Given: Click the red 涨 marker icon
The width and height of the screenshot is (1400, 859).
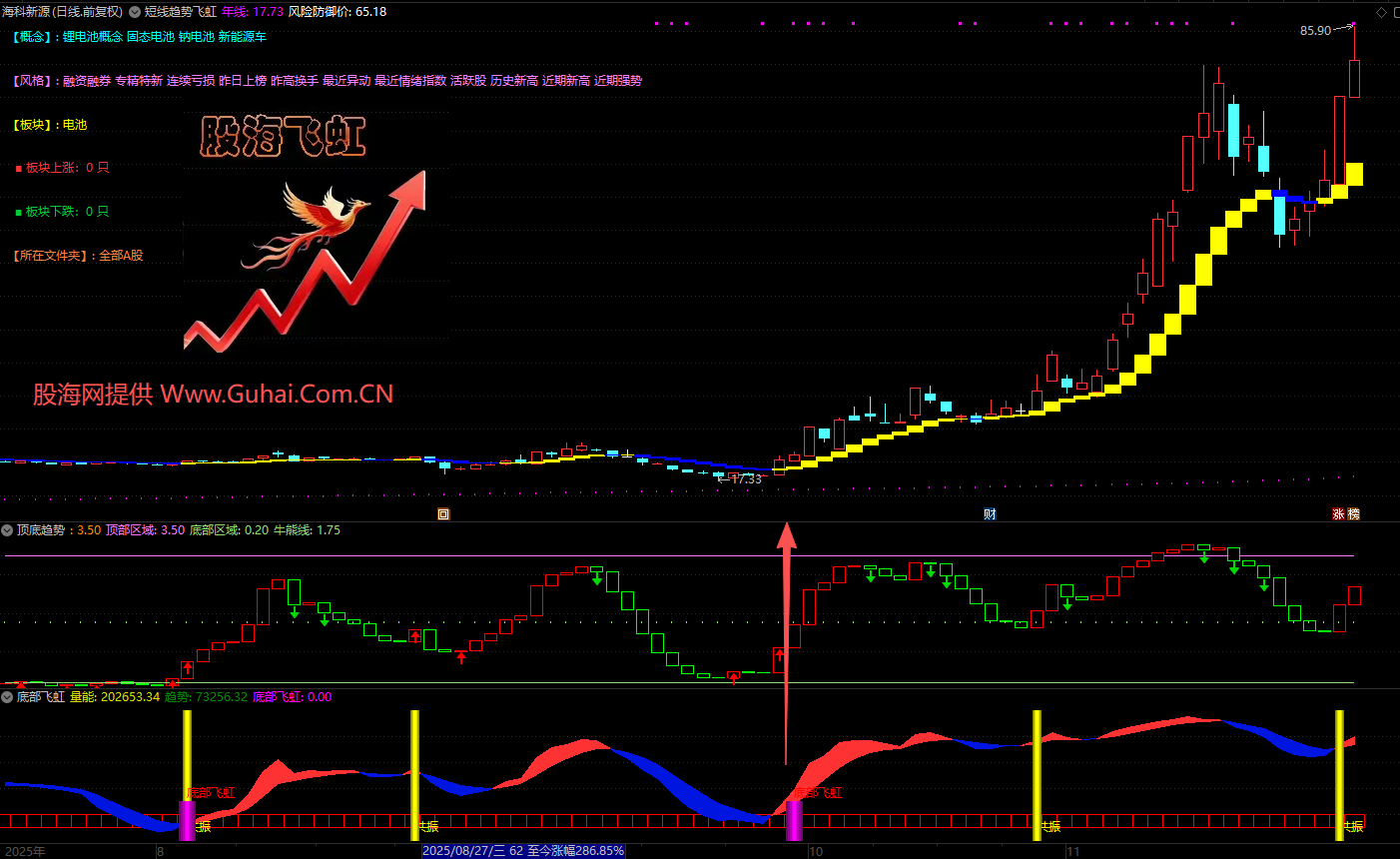Looking at the screenshot, I should coord(1338,514).
